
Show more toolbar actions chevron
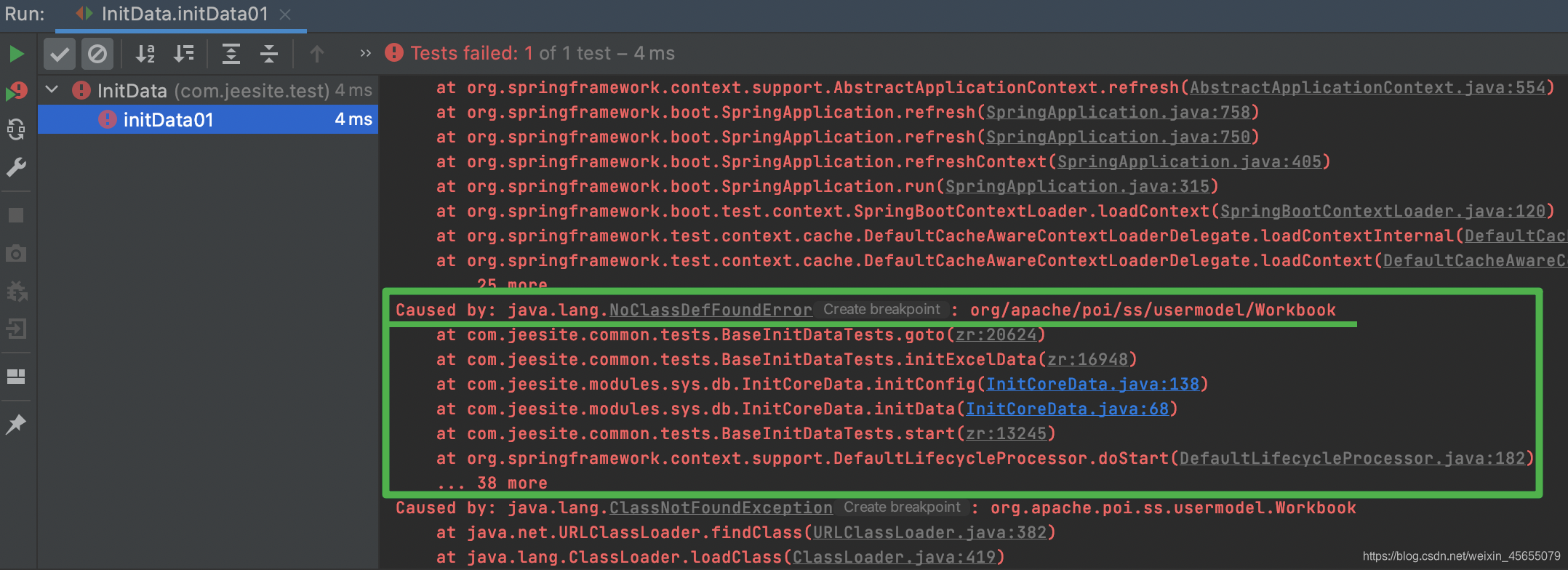click(366, 53)
